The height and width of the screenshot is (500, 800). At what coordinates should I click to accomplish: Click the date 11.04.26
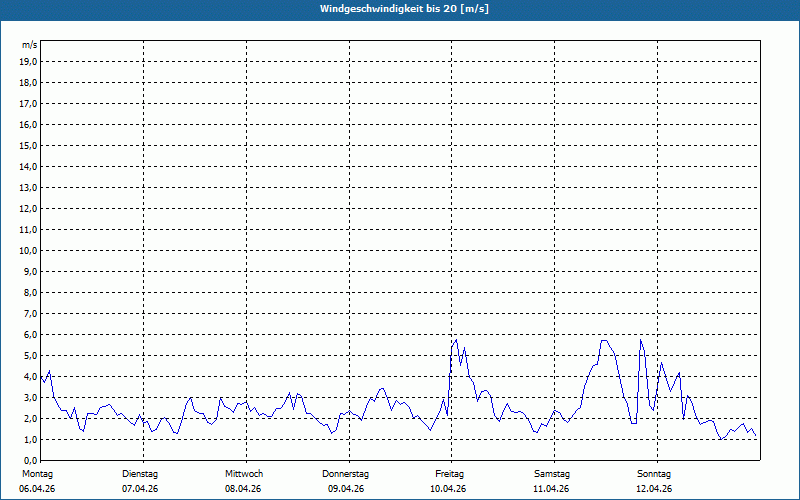point(551,489)
